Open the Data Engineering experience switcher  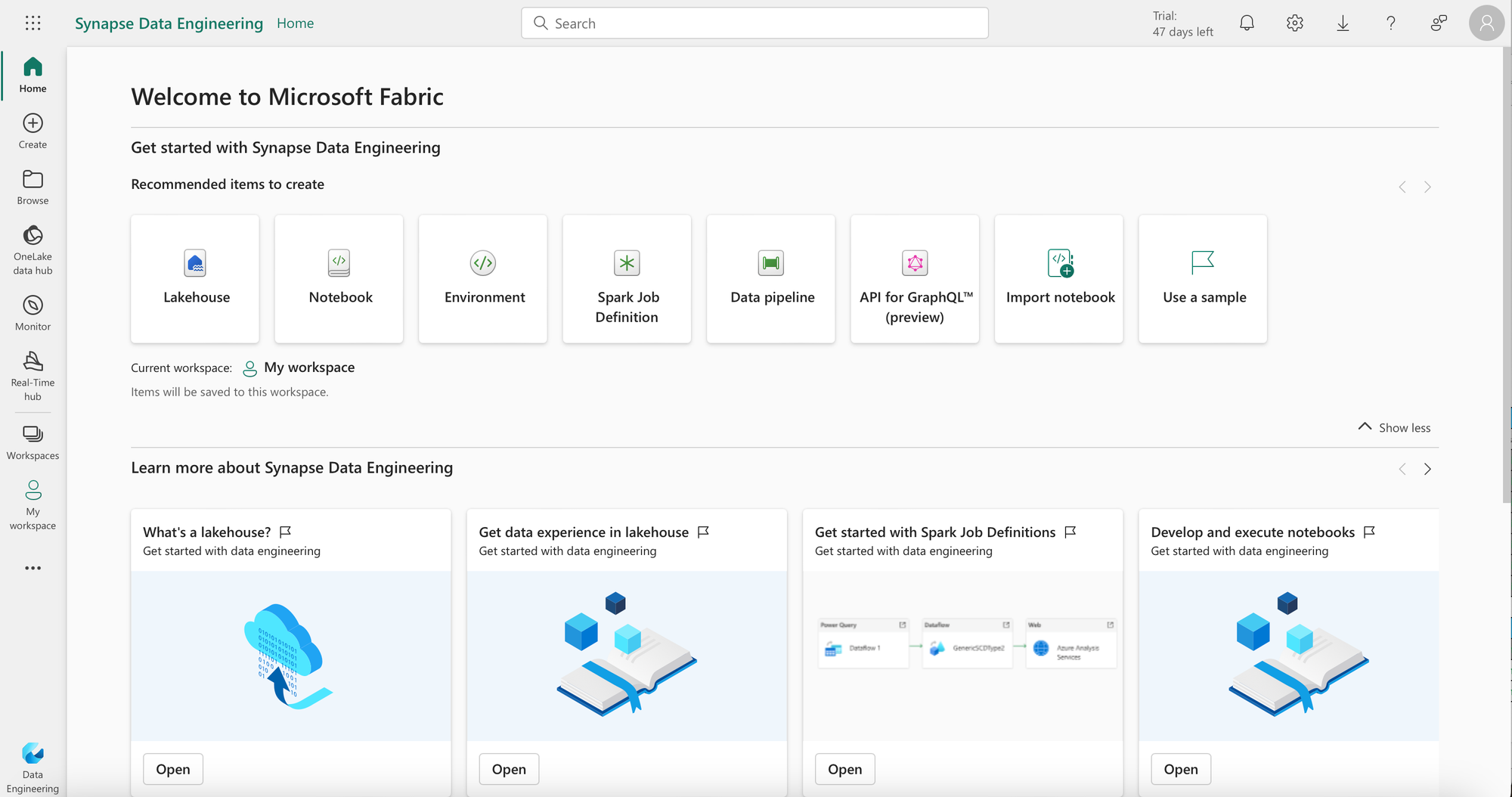(33, 768)
